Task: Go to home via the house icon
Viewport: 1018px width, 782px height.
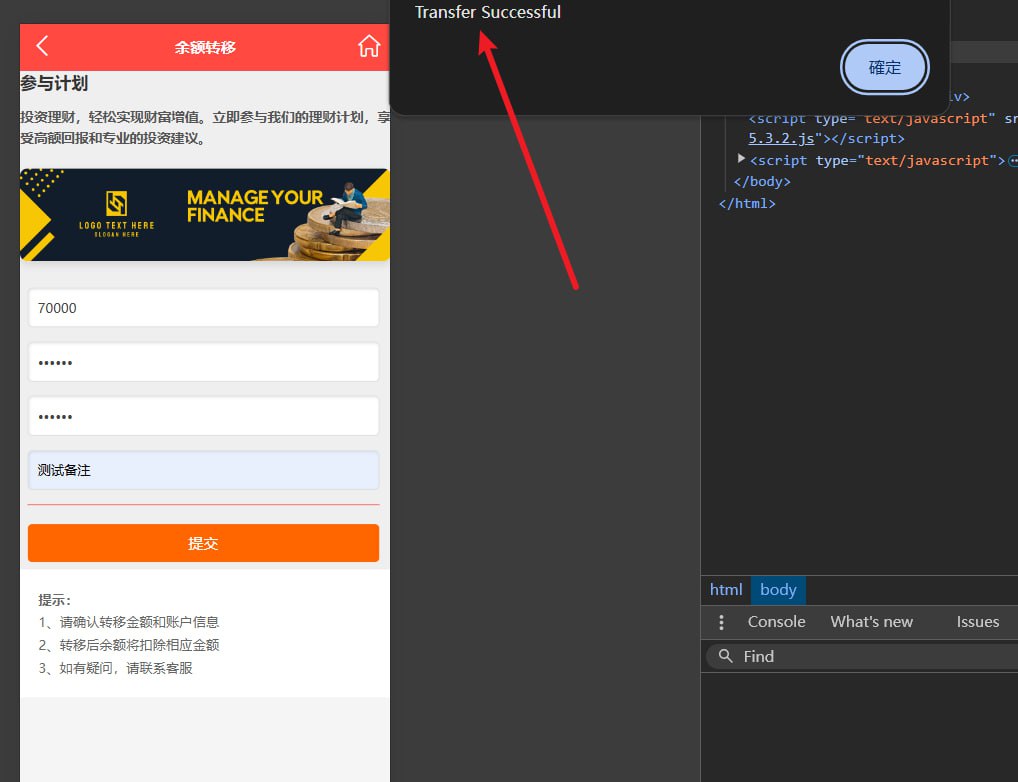Action: tap(369, 46)
